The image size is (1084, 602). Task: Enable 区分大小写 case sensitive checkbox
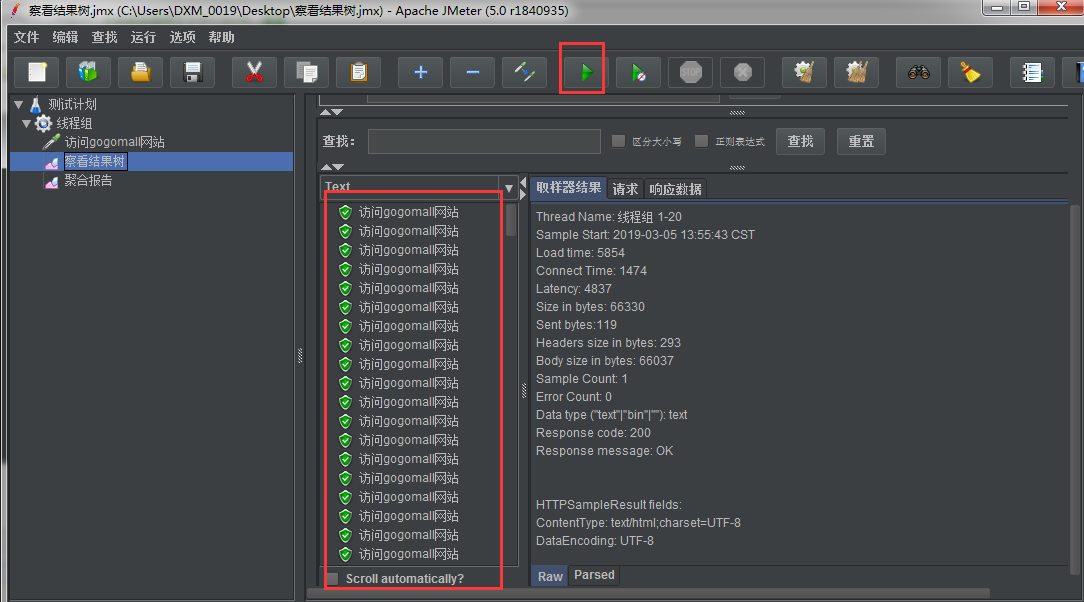(x=619, y=141)
